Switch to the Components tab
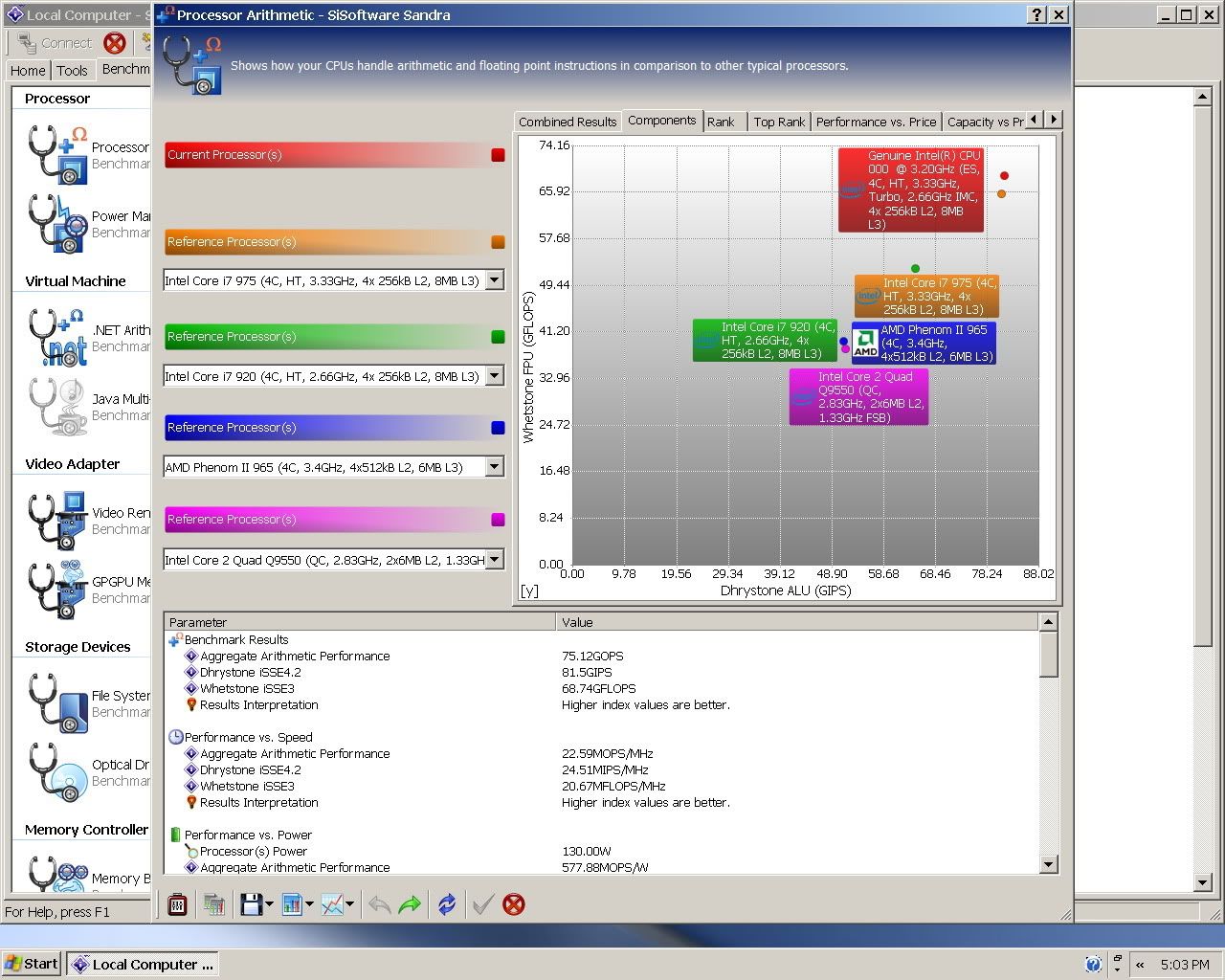 [x=661, y=121]
